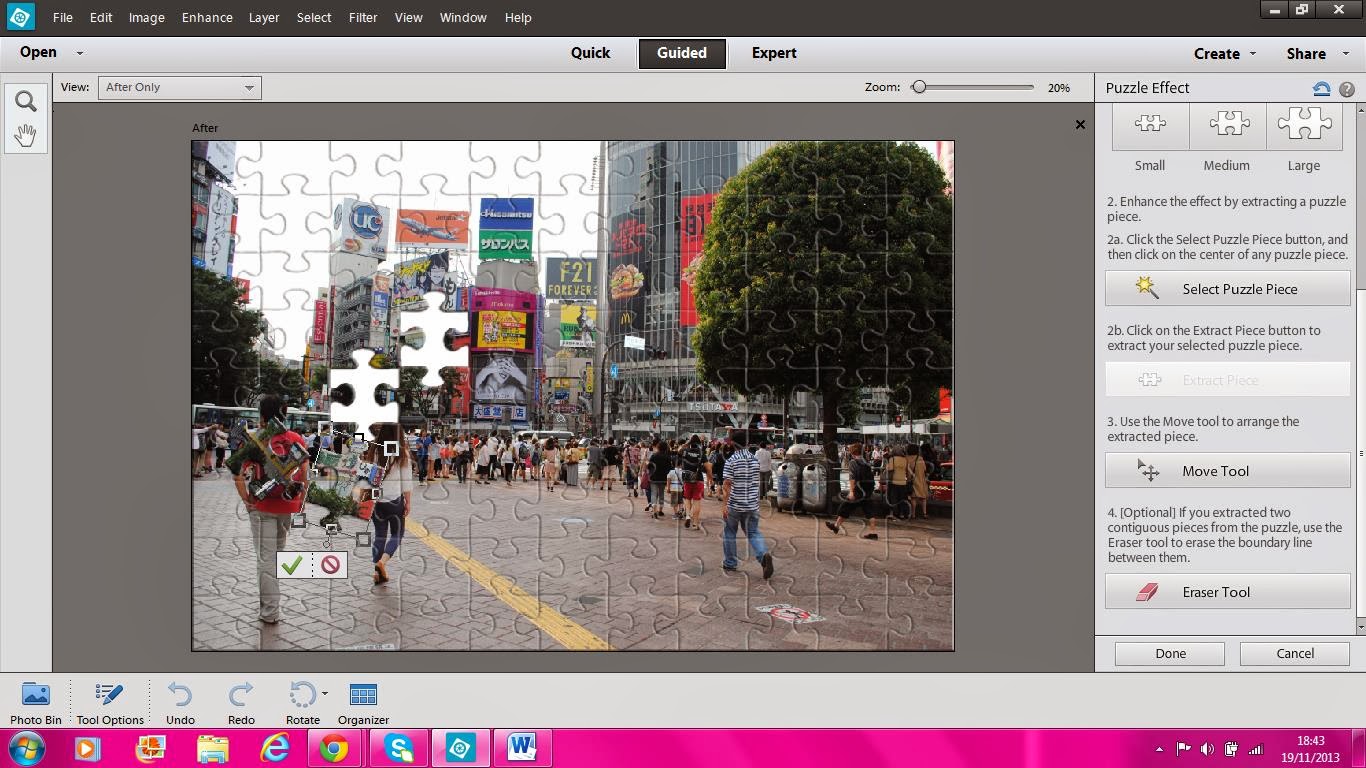Open the Layer menu

point(264,17)
